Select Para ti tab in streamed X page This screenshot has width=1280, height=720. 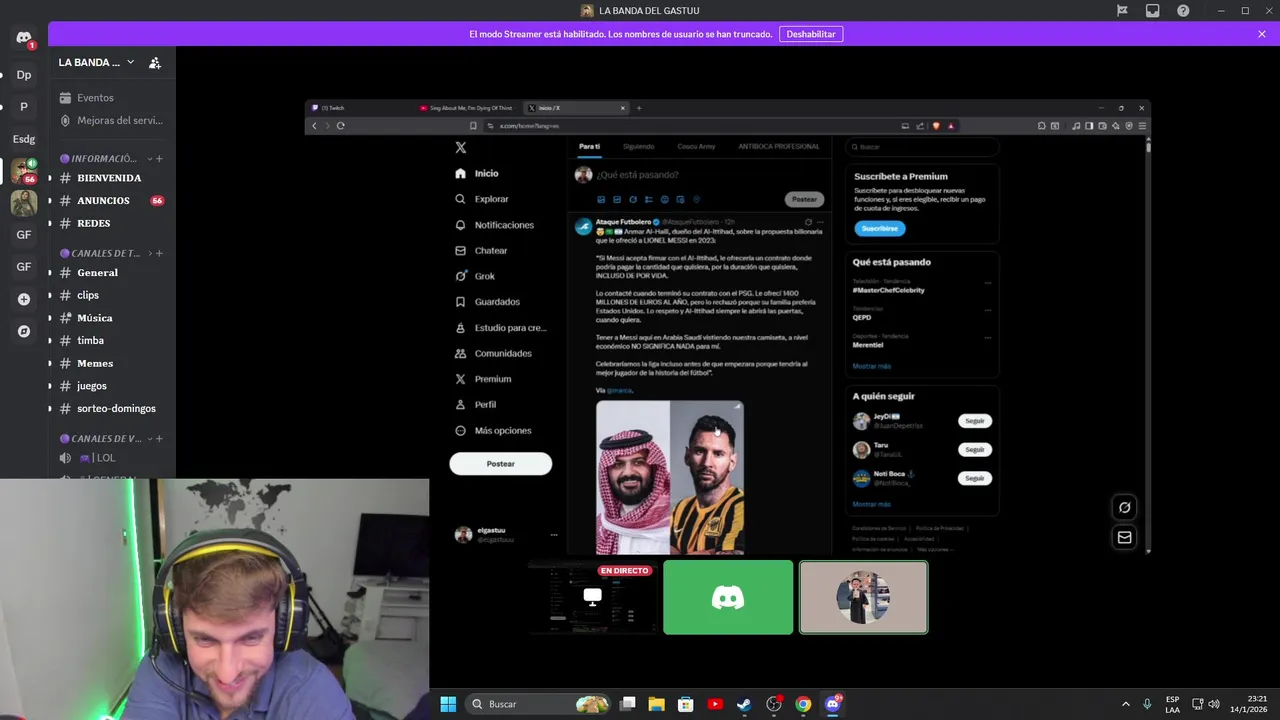(x=589, y=146)
